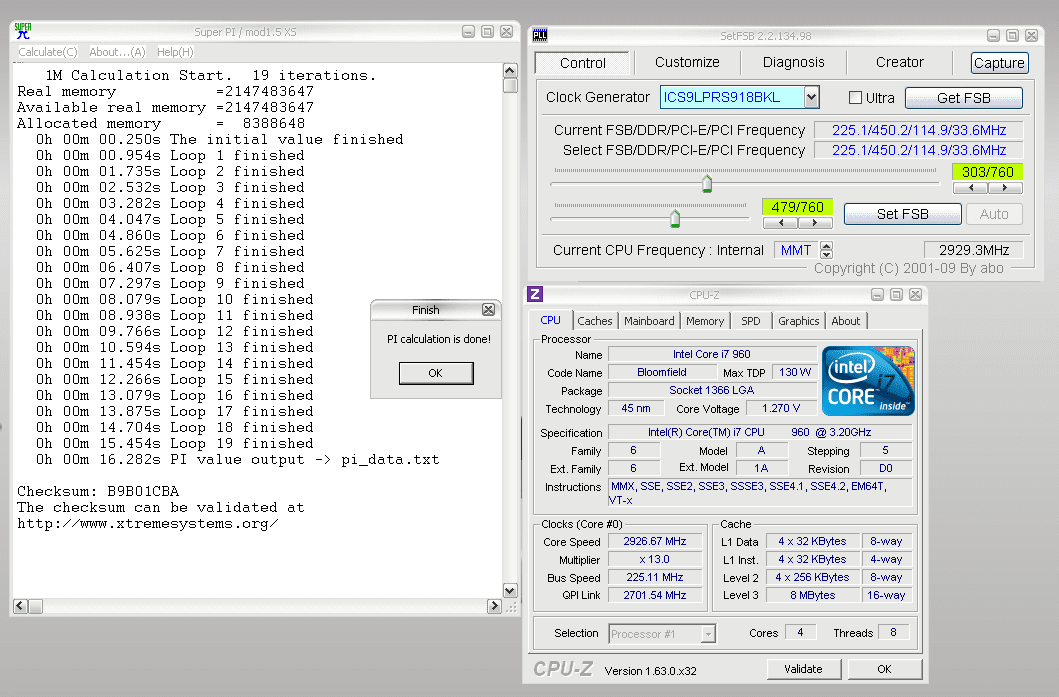Minimize the CPU-Z window

pos(877,294)
